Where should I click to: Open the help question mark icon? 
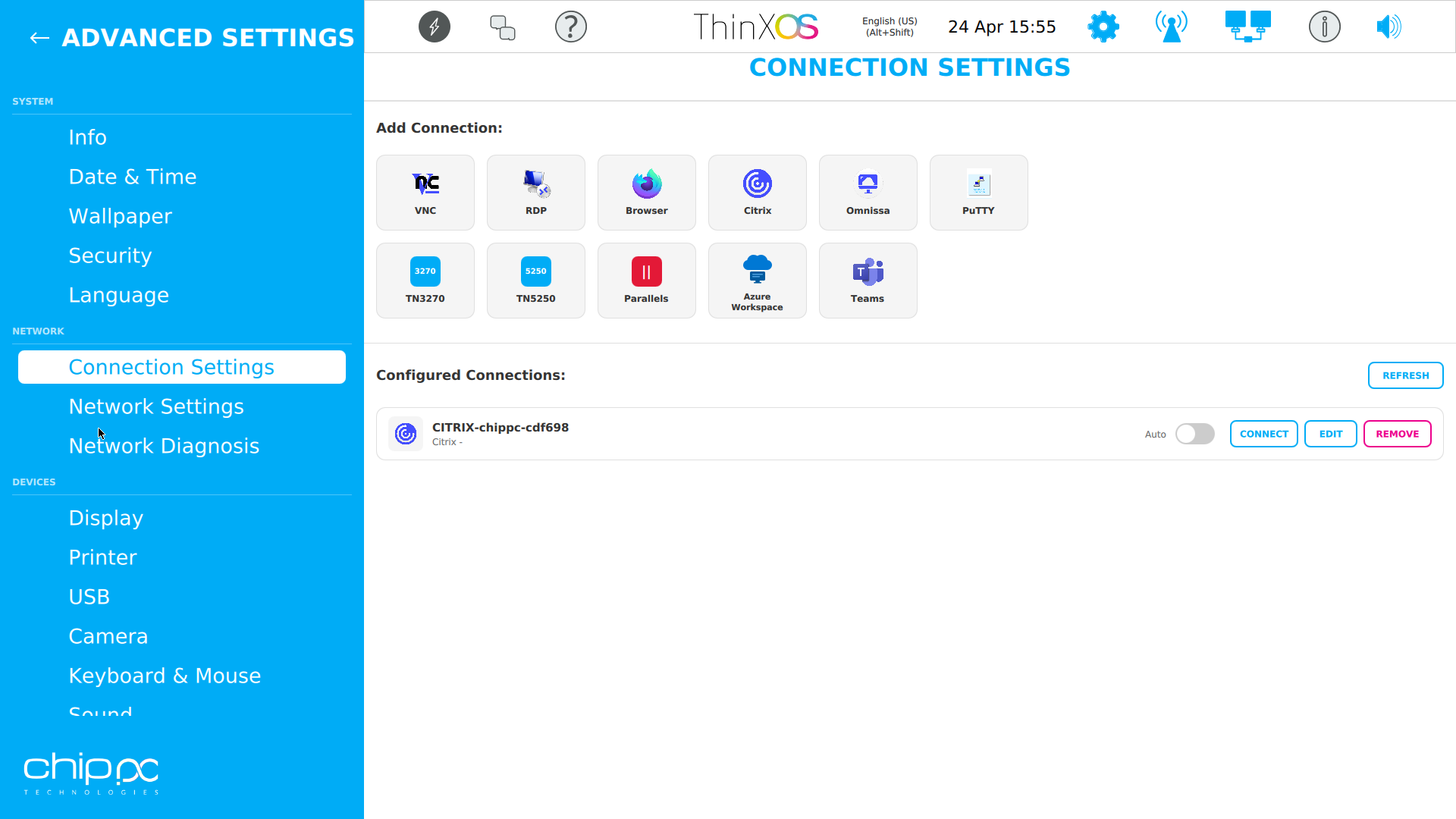coord(571,27)
